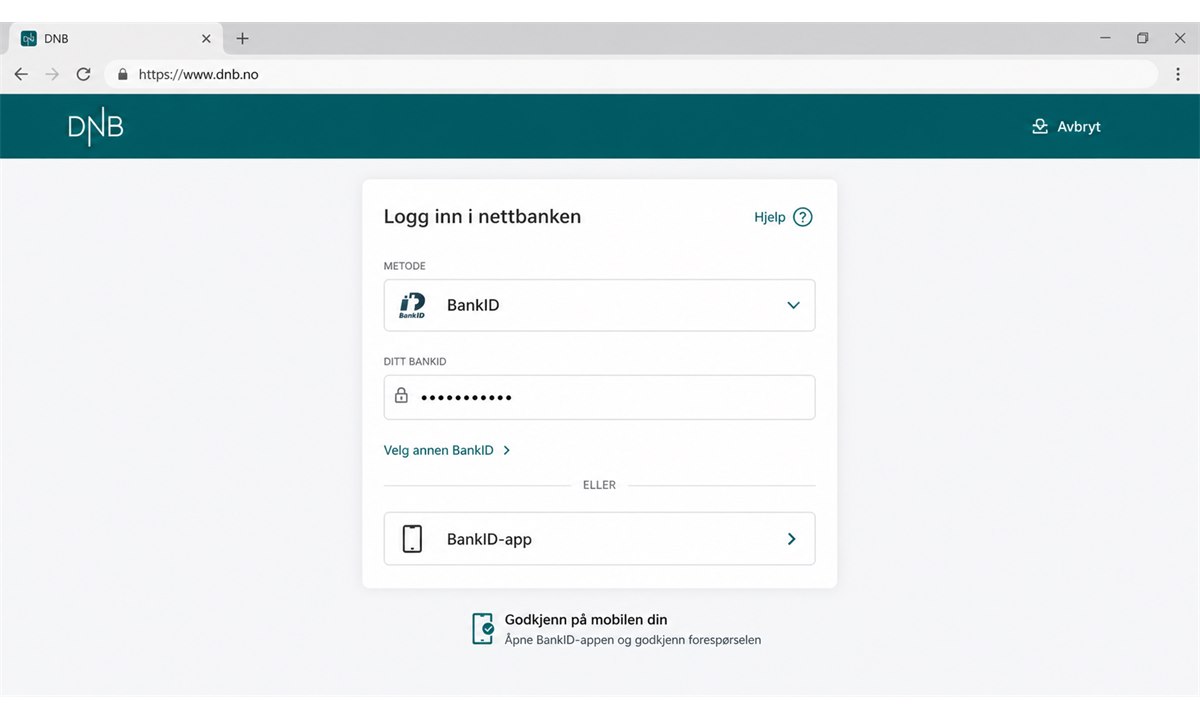Close the DNB browser tab
Screen dimensions: 1200x720
click(x=206, y=39)
